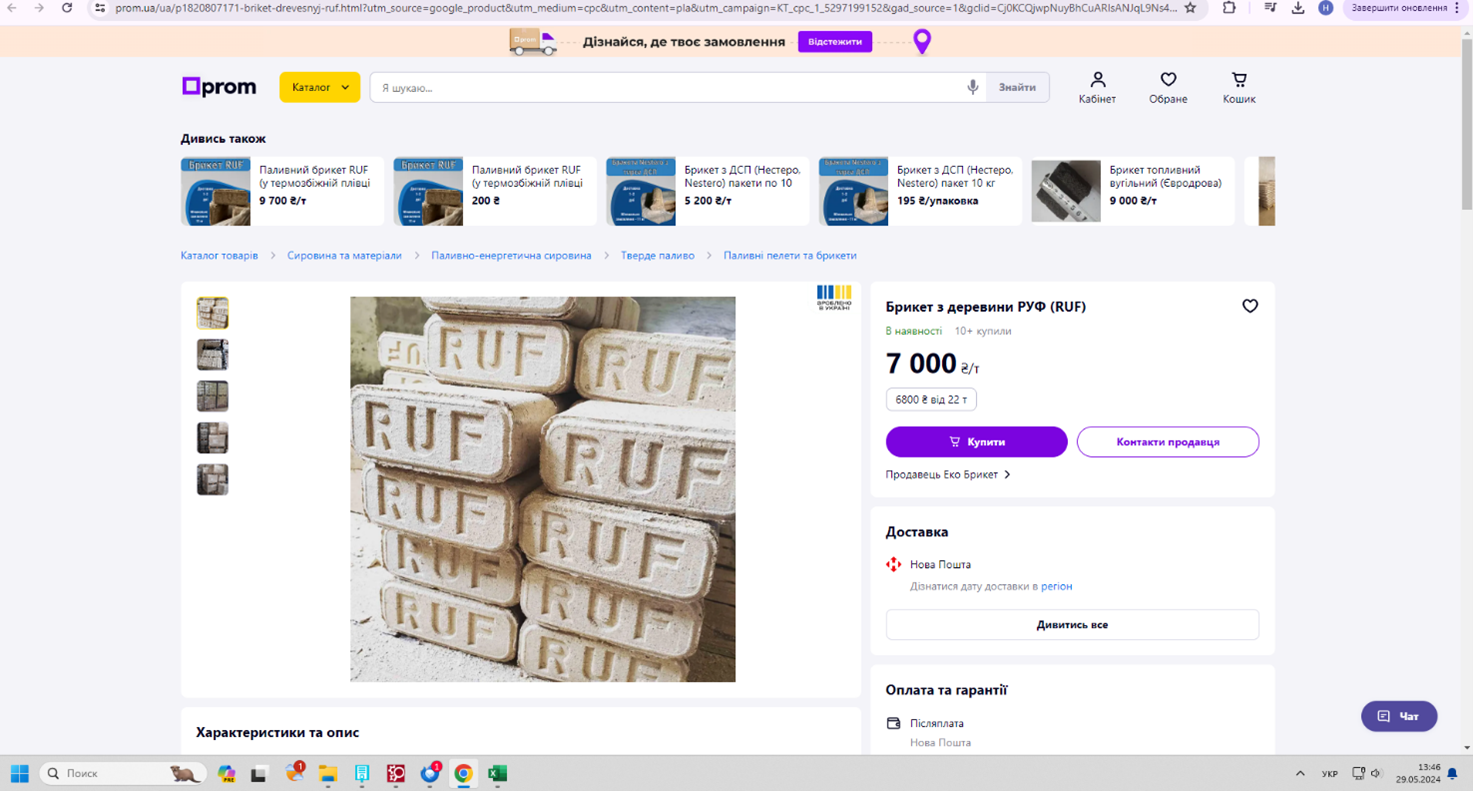
Task: Open Брикет з ДСП 5 200 ₴/т card
Action: [x=707, y=191]
